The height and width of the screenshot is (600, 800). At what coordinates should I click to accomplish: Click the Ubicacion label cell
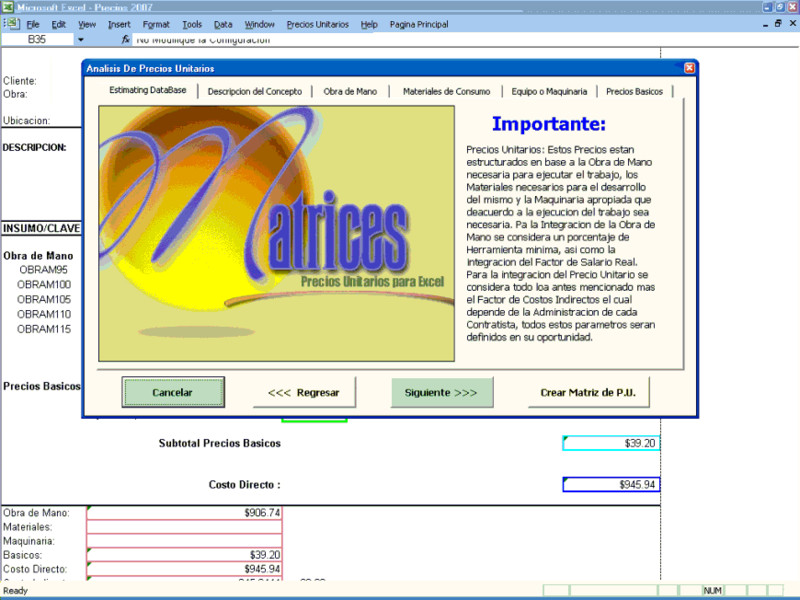[x=27, y=121]
